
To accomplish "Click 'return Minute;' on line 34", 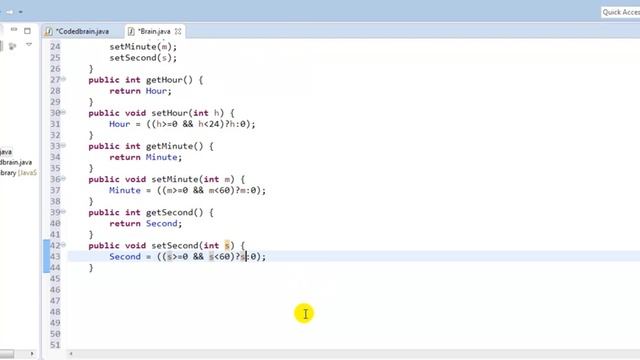I will coord(146,157).
